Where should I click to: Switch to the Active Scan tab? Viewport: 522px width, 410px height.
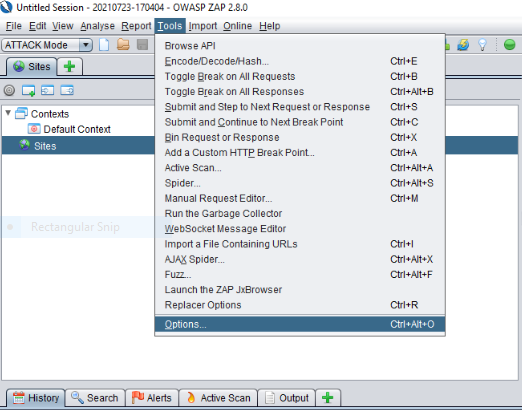pos(218,398)
